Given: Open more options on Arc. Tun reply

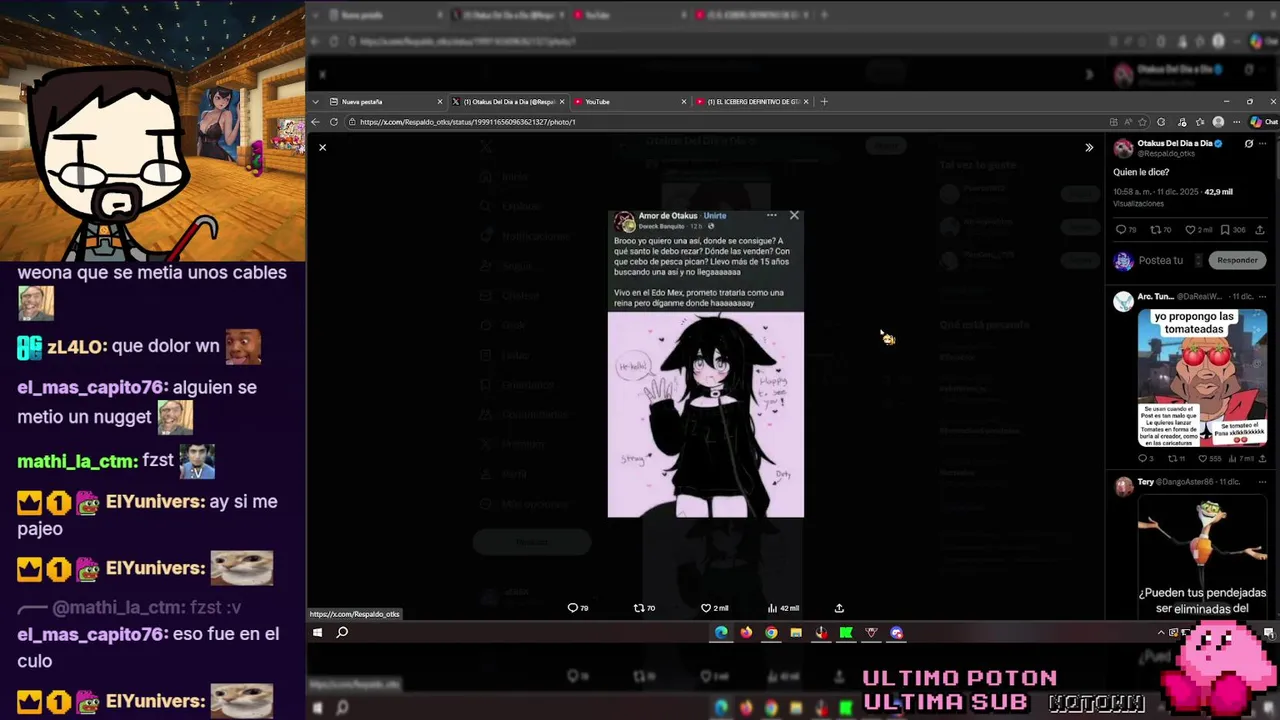Looking at the screenshot, I should click(1263, 297).
